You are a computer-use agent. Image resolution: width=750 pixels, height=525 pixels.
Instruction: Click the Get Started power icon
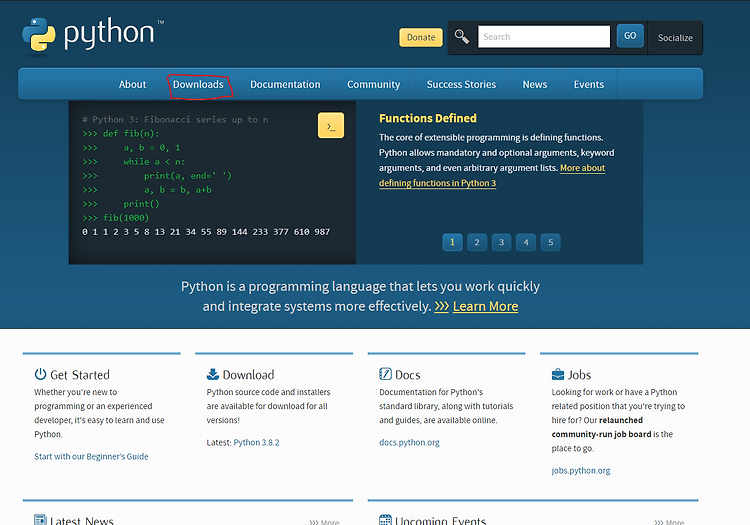[x=40, y=374]
